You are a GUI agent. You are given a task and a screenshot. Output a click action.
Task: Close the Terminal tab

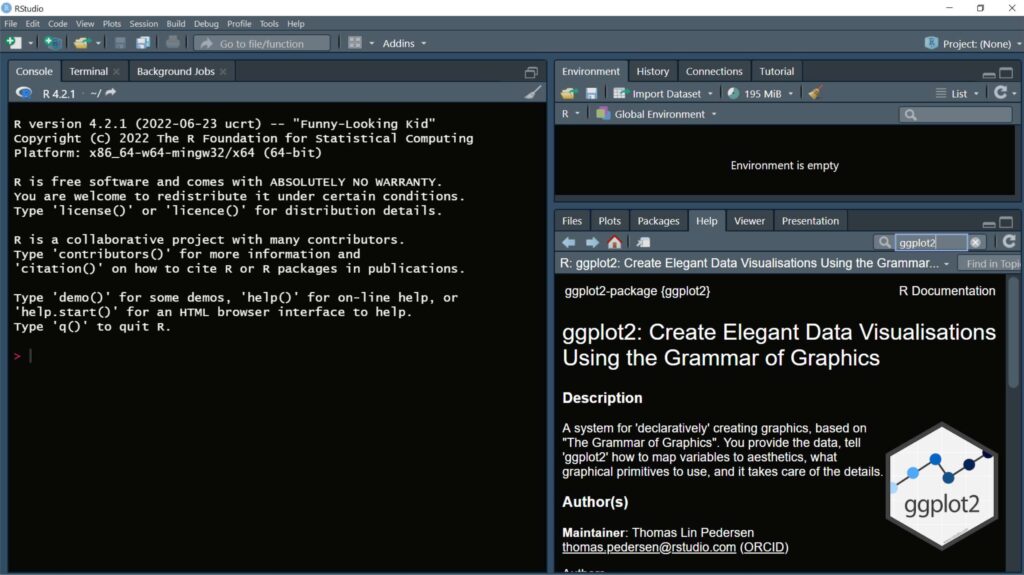point(116,72)
